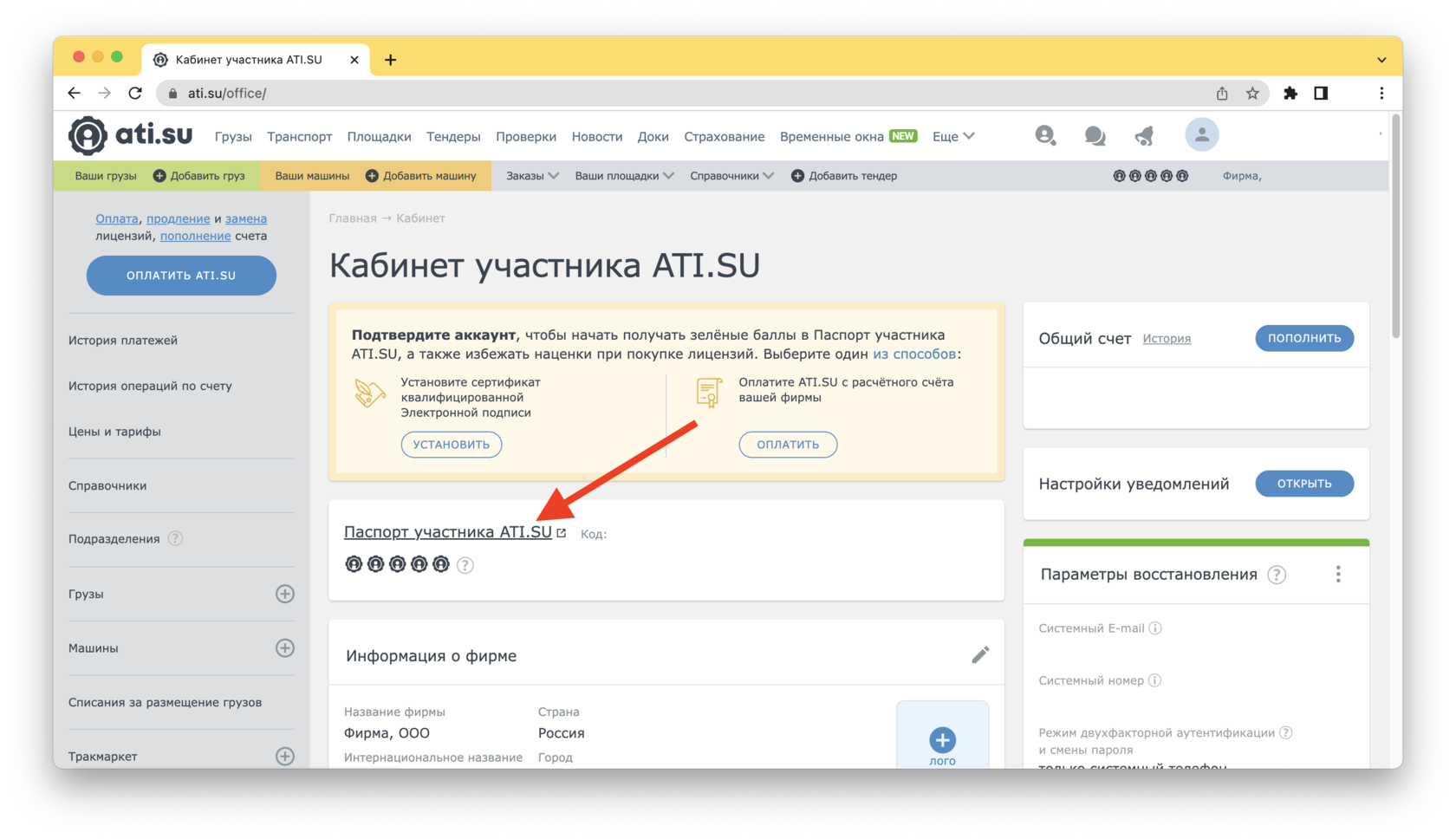Open the Паспорт участника ATI.SU link
The image size is (1456, 839).
click(x=448, y=532)
